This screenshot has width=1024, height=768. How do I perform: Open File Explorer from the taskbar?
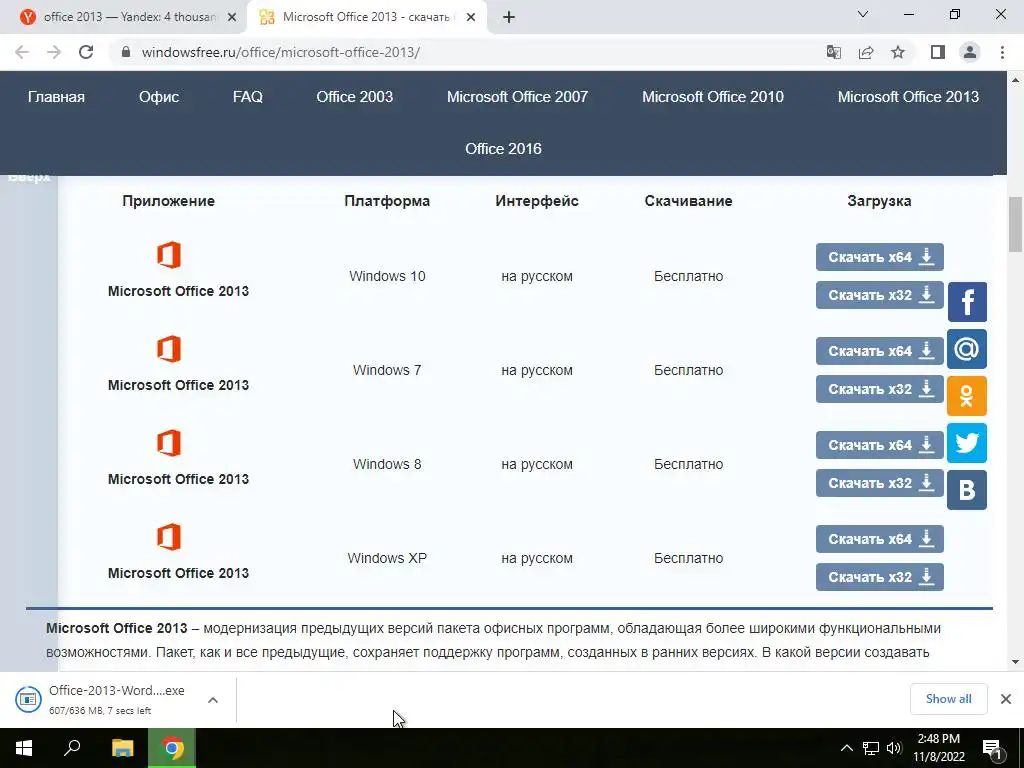123,748
